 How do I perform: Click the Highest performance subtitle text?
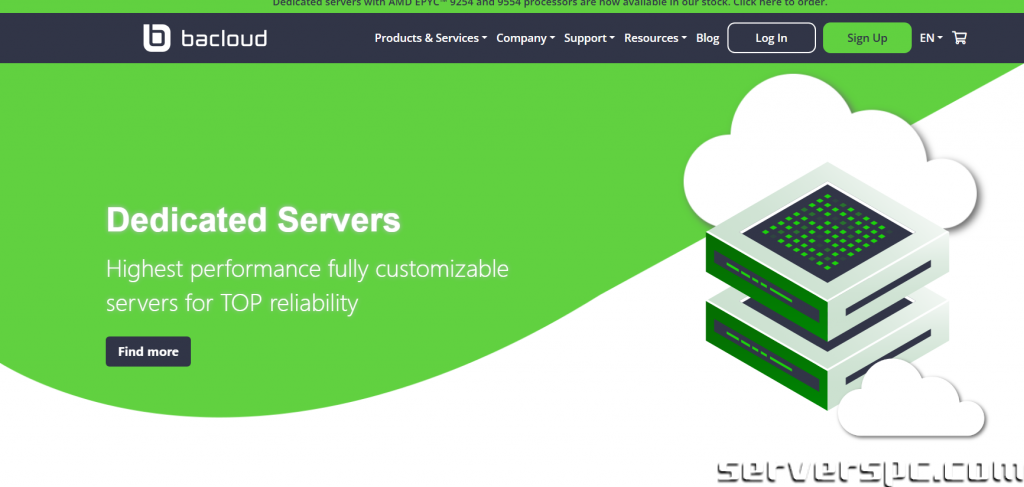coord(307,285)
